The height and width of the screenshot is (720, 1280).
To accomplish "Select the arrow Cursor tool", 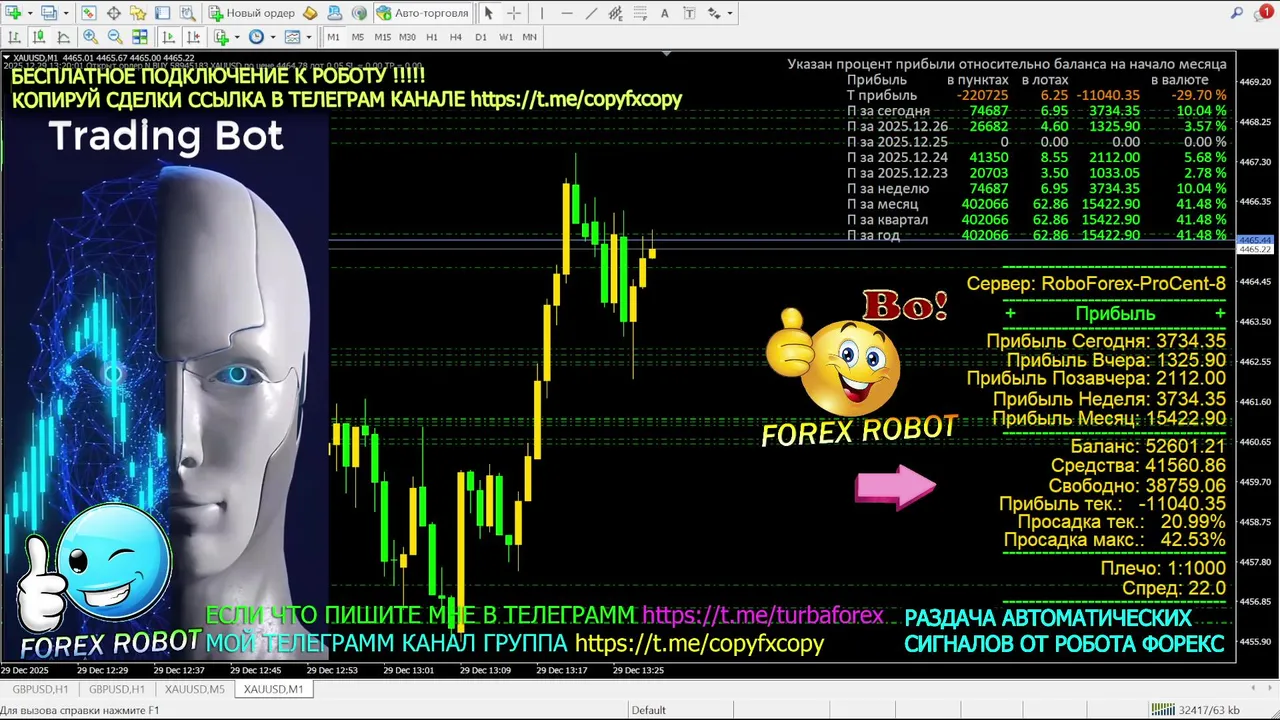I will click(x=489, y=13).
